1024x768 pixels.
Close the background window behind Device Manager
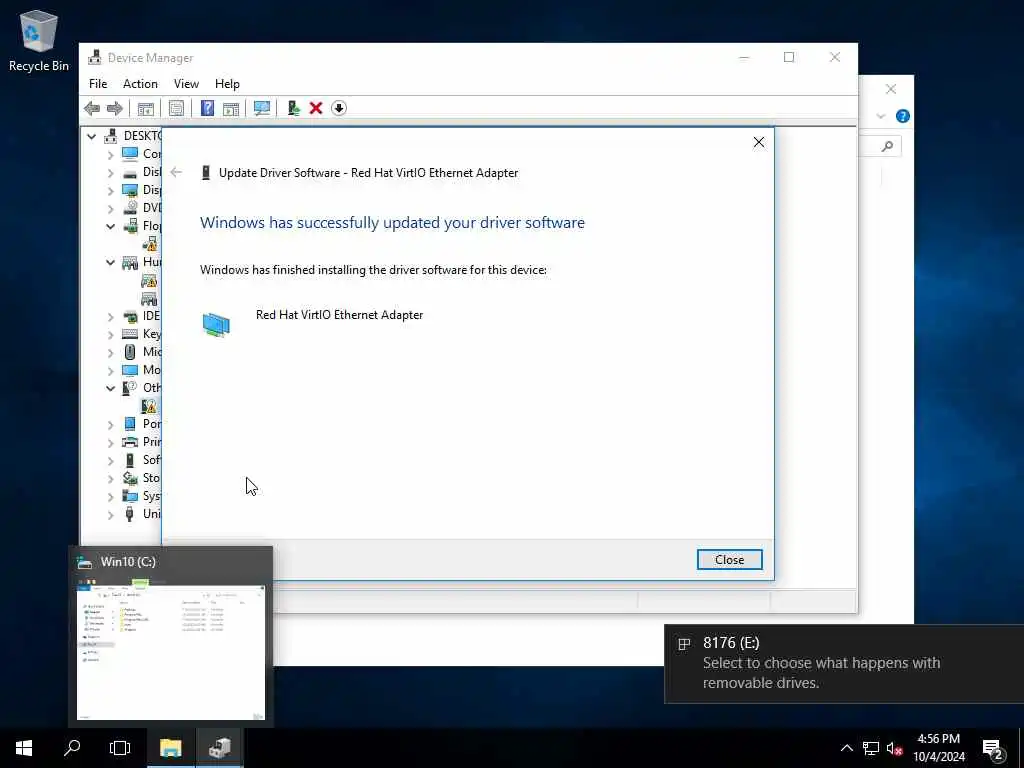891,89
